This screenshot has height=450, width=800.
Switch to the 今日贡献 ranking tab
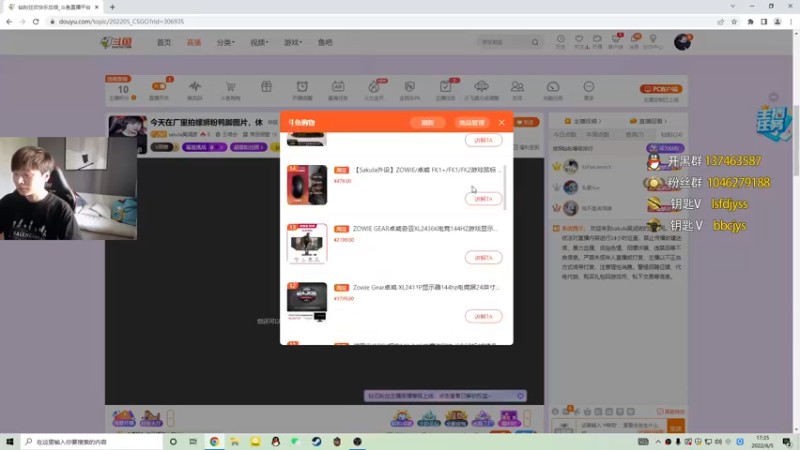(x=564, y=135)
